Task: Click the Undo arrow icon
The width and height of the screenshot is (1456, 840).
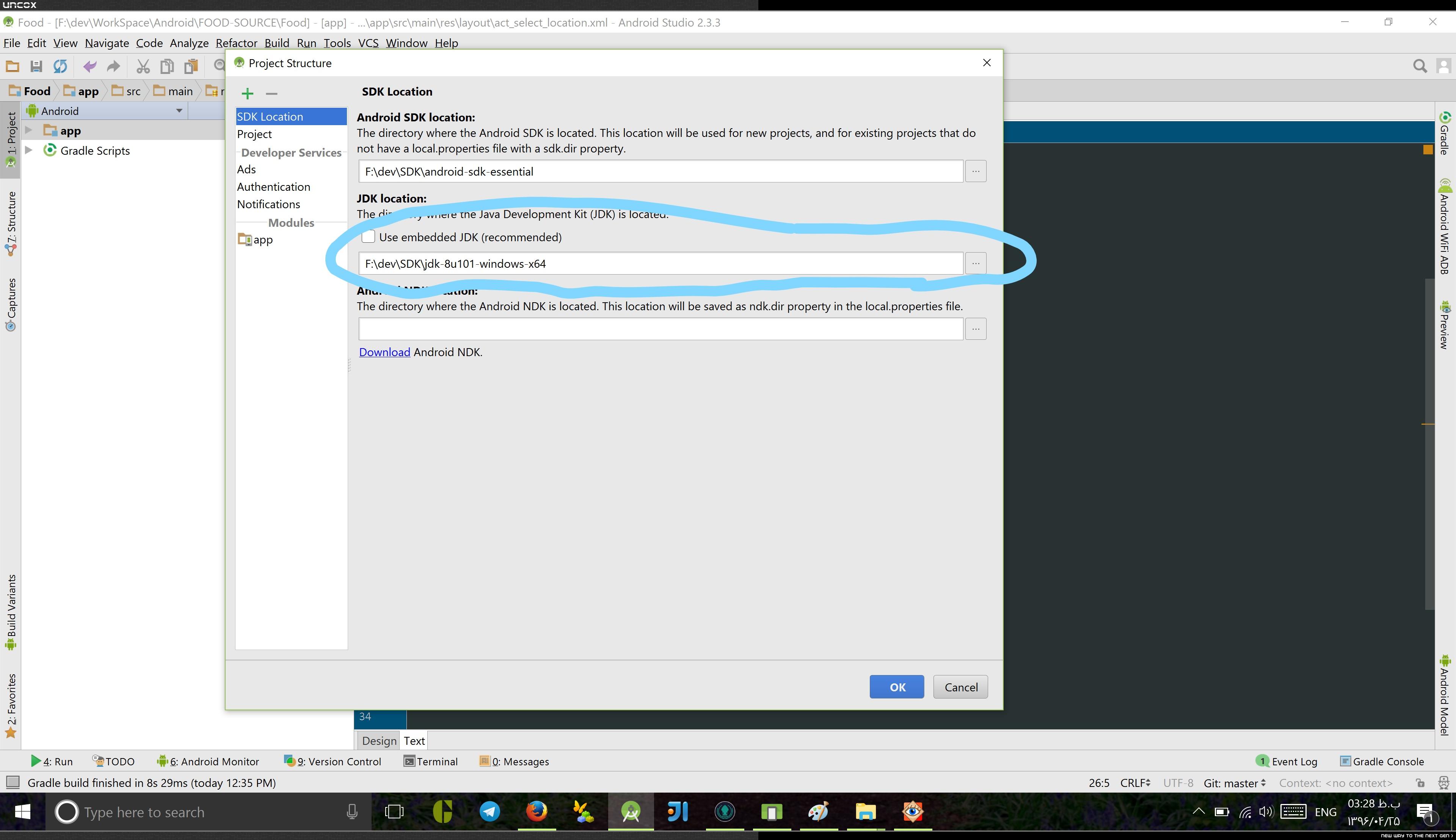Action: pyautogui.click(x=89, y=66)
